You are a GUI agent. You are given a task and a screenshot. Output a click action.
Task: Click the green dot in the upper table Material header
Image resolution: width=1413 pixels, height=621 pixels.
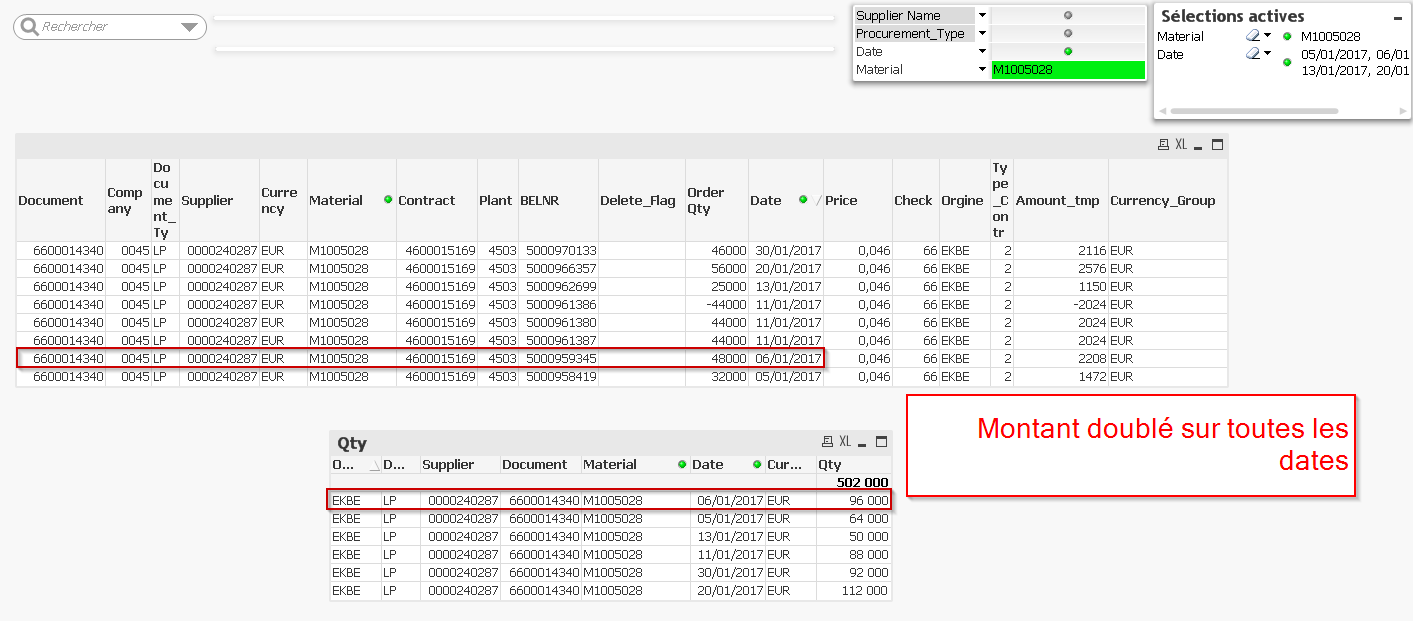click(x=388, y=200)
